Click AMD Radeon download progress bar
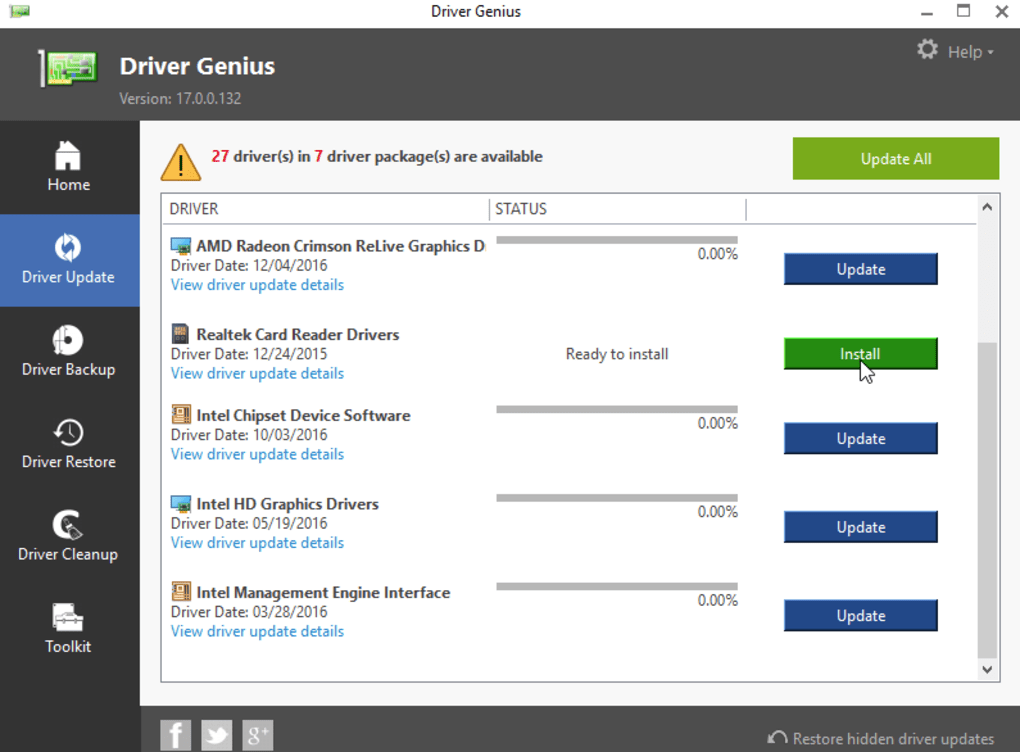 (x=617, y=240)
